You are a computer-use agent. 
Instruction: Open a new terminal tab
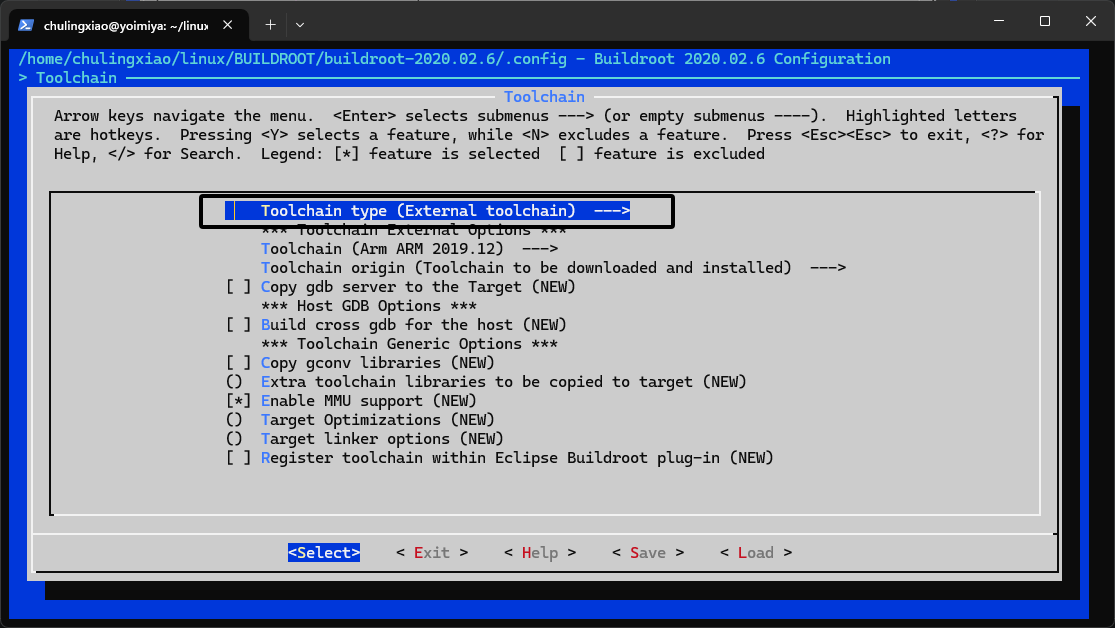270,25
